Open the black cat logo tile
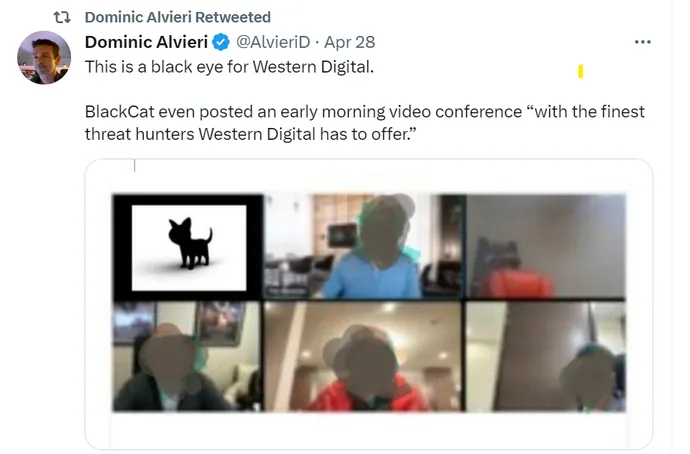This screenshot has height=454, width=690. point(188,247)
